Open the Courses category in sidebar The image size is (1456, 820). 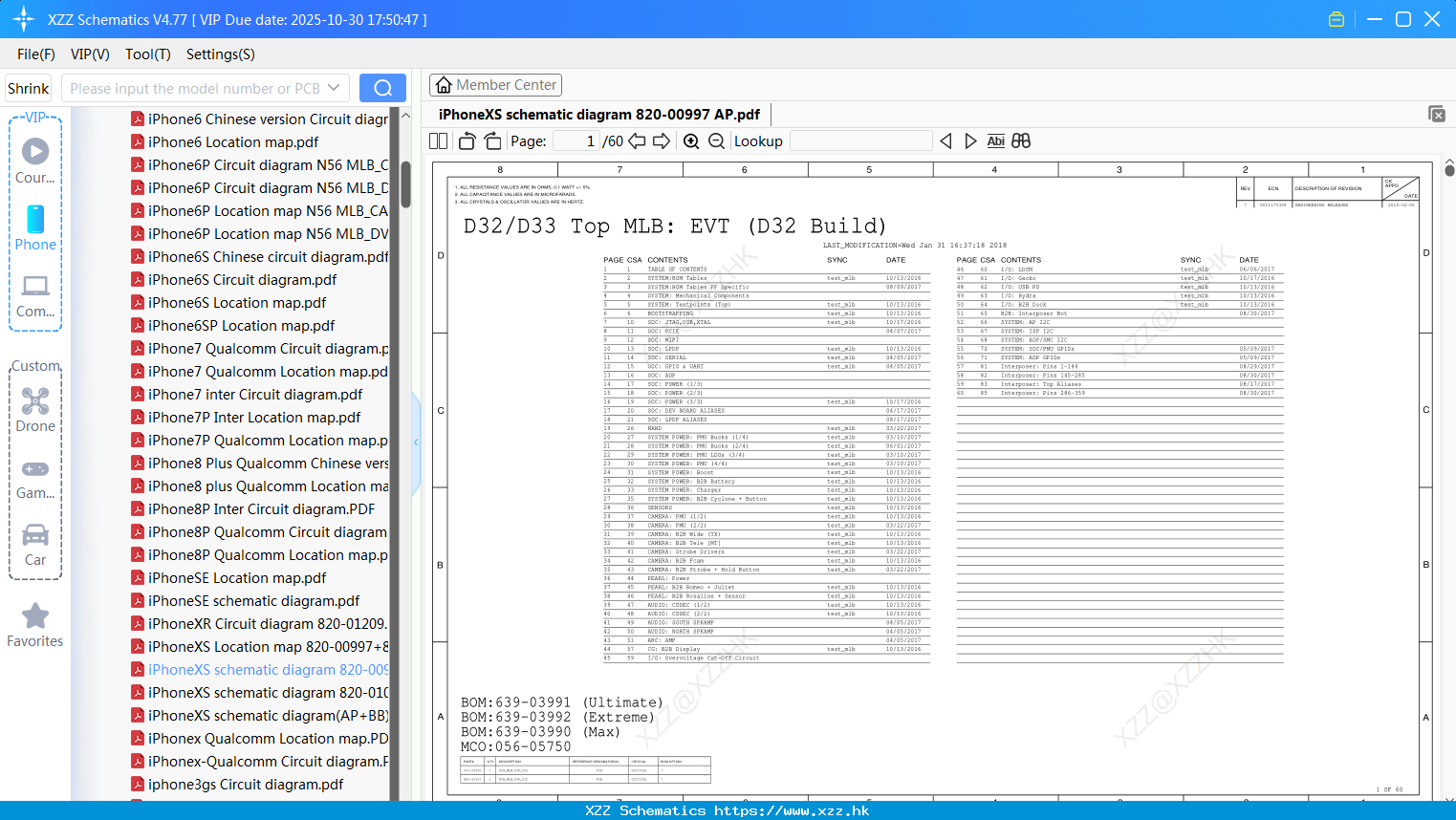35,161
